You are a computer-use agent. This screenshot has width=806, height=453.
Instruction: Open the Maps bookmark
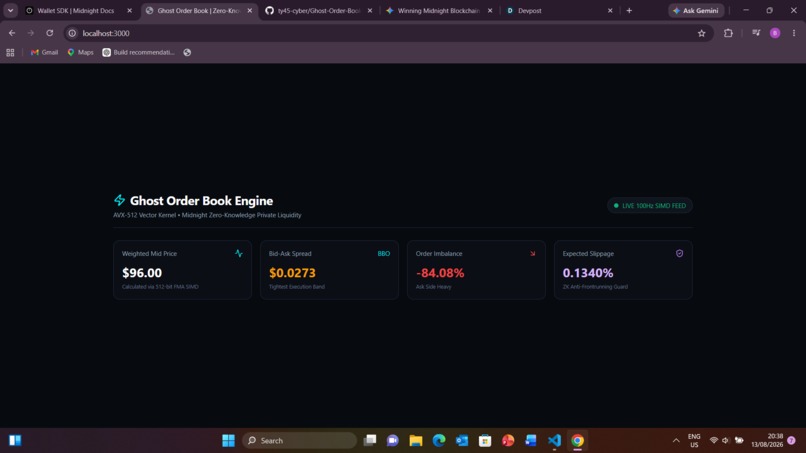(80, 52)
